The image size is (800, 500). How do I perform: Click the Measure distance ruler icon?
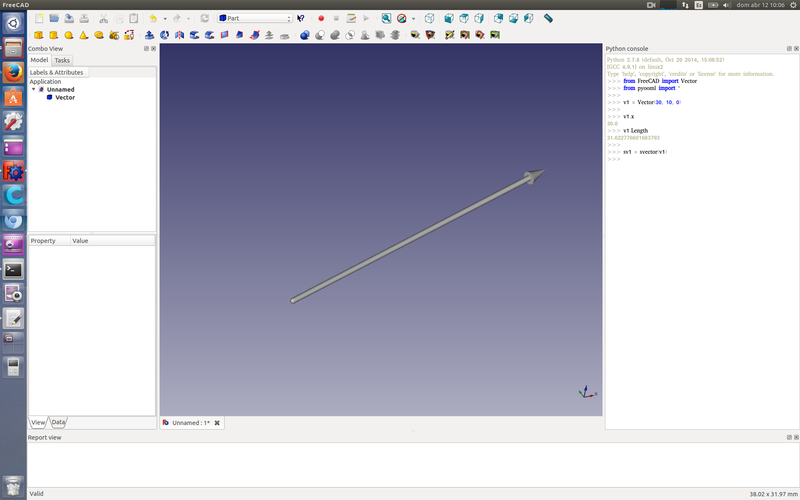549,18
